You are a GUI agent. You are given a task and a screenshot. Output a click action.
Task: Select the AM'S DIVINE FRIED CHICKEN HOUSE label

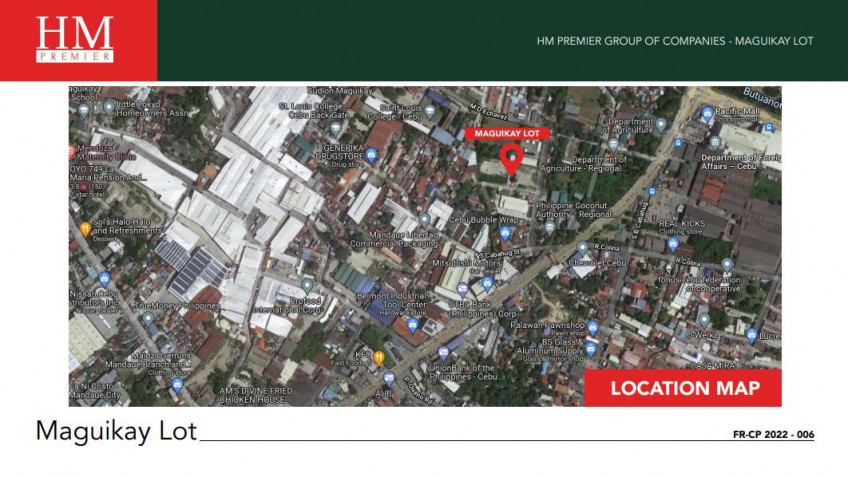point(256,395)
